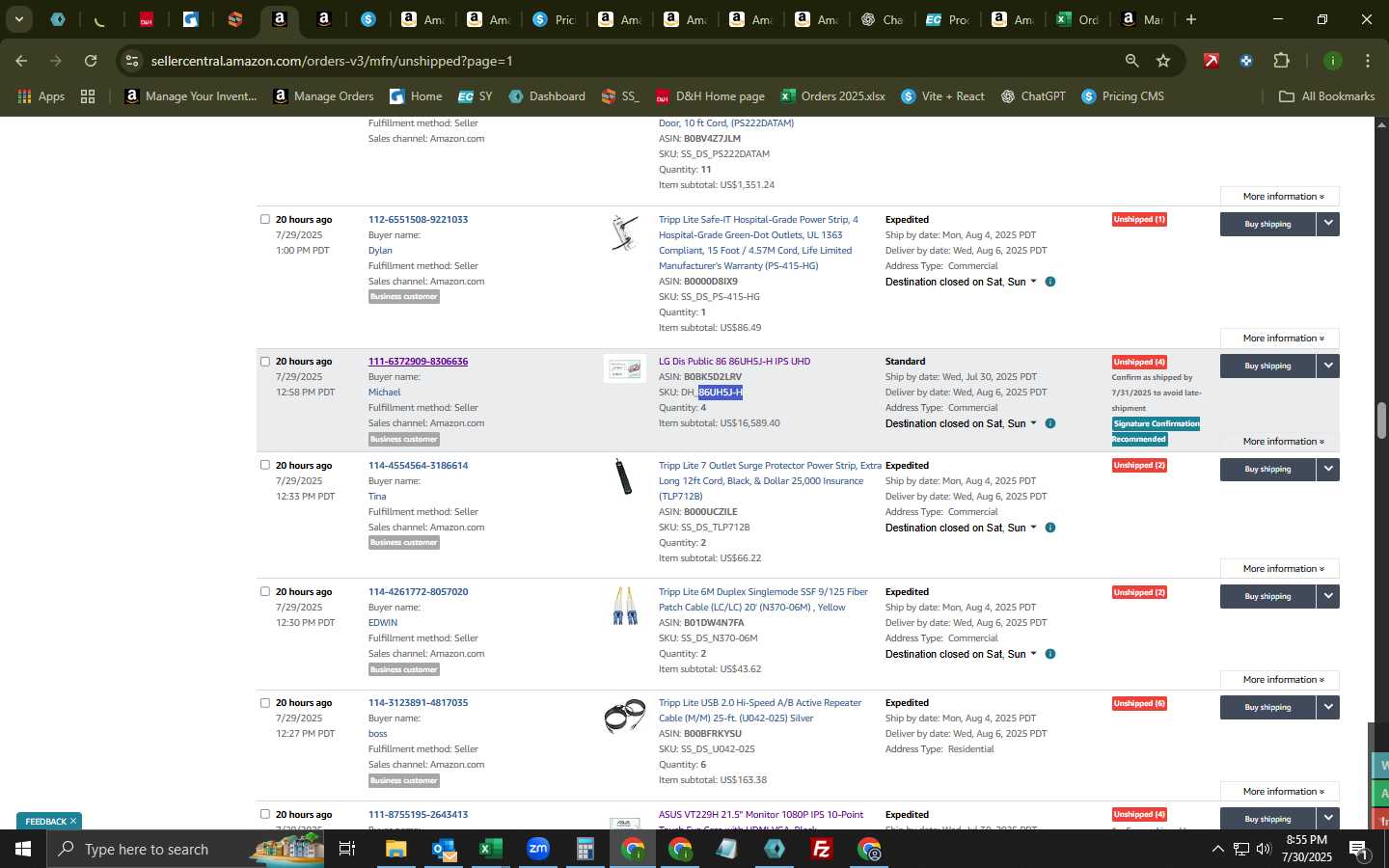
Task: Open Chrome three-dot menu
Action: [x=1367, y=61]
